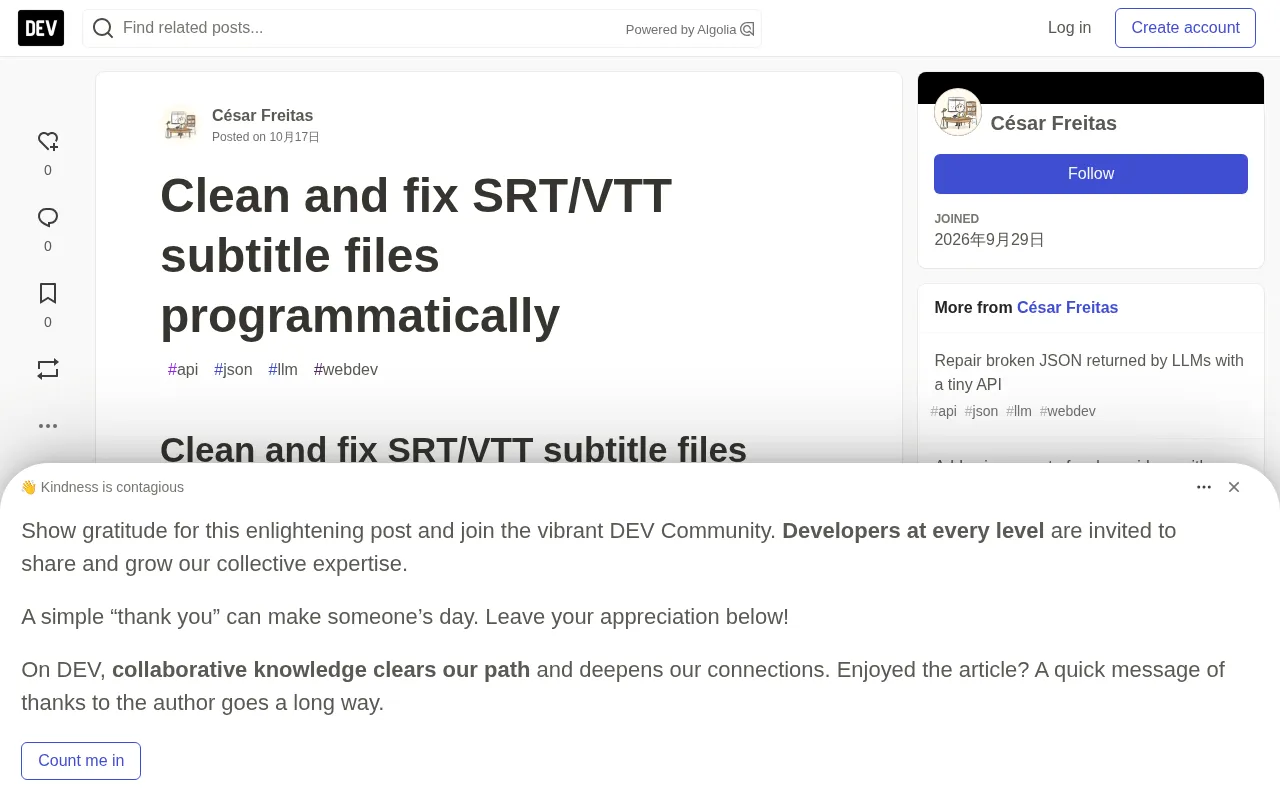Image resolution: width=1280 pixels, height=800 pixels.
Task: Open César Freitas's small author avatar
Action: point(180,124)
